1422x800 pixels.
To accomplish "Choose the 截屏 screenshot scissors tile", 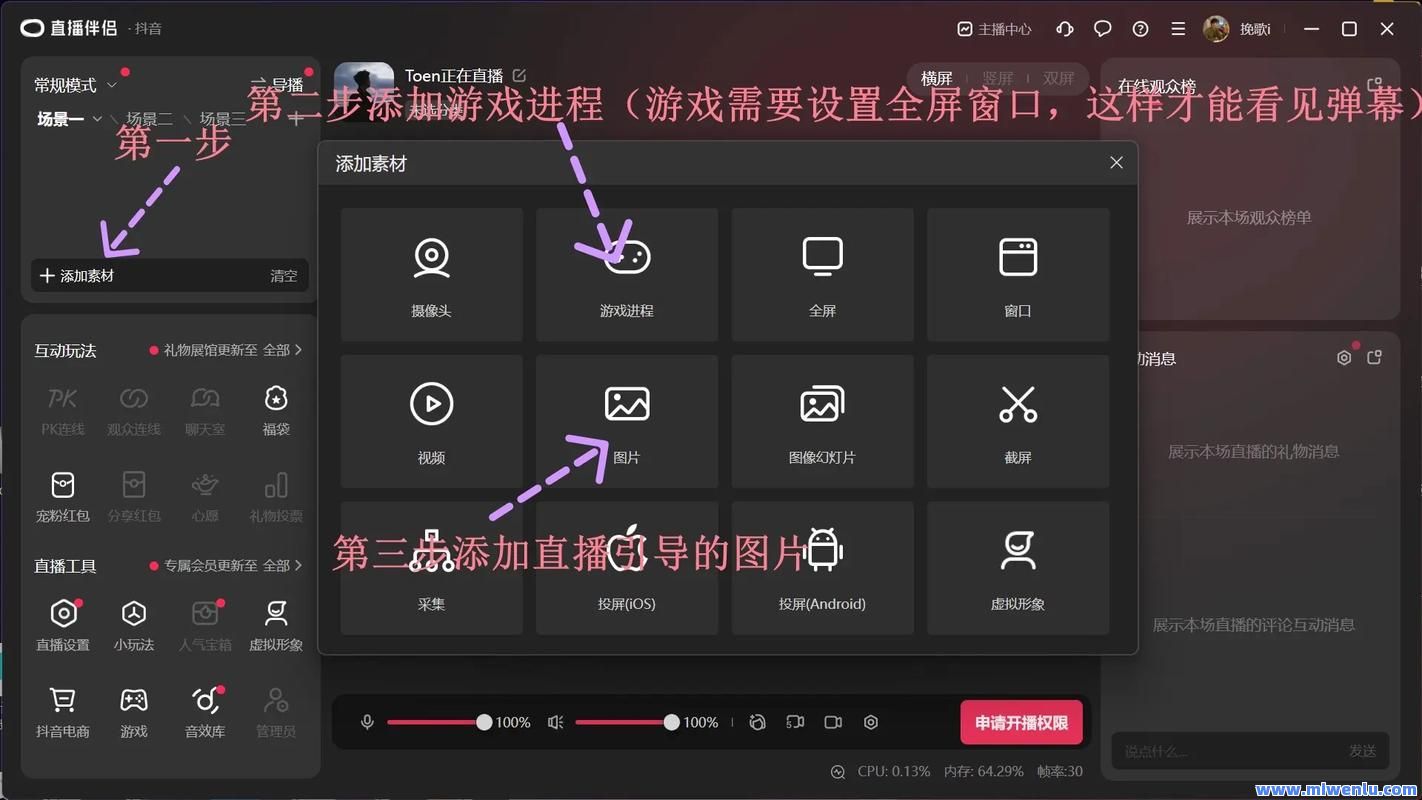I will [x=1017, y=421].
